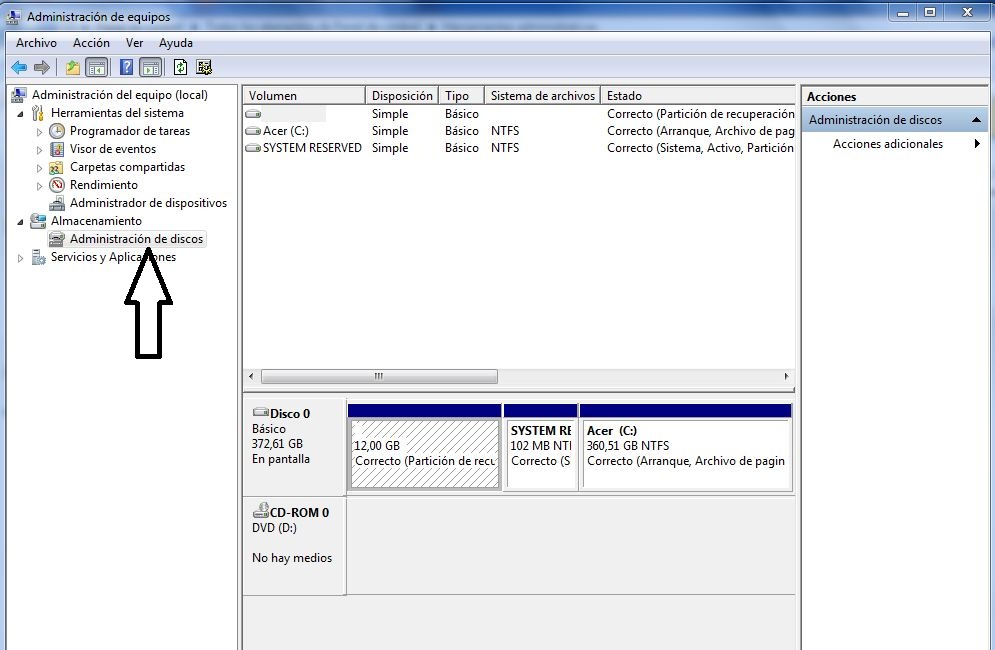Open the Acción menu
This screenshot has width=995, height=650.
(x=91, y=43)
